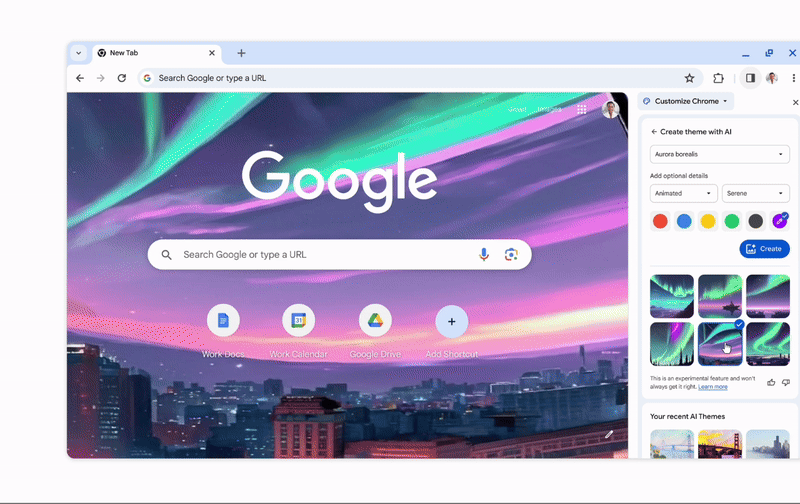Click the forward navigation arrow

101,78
